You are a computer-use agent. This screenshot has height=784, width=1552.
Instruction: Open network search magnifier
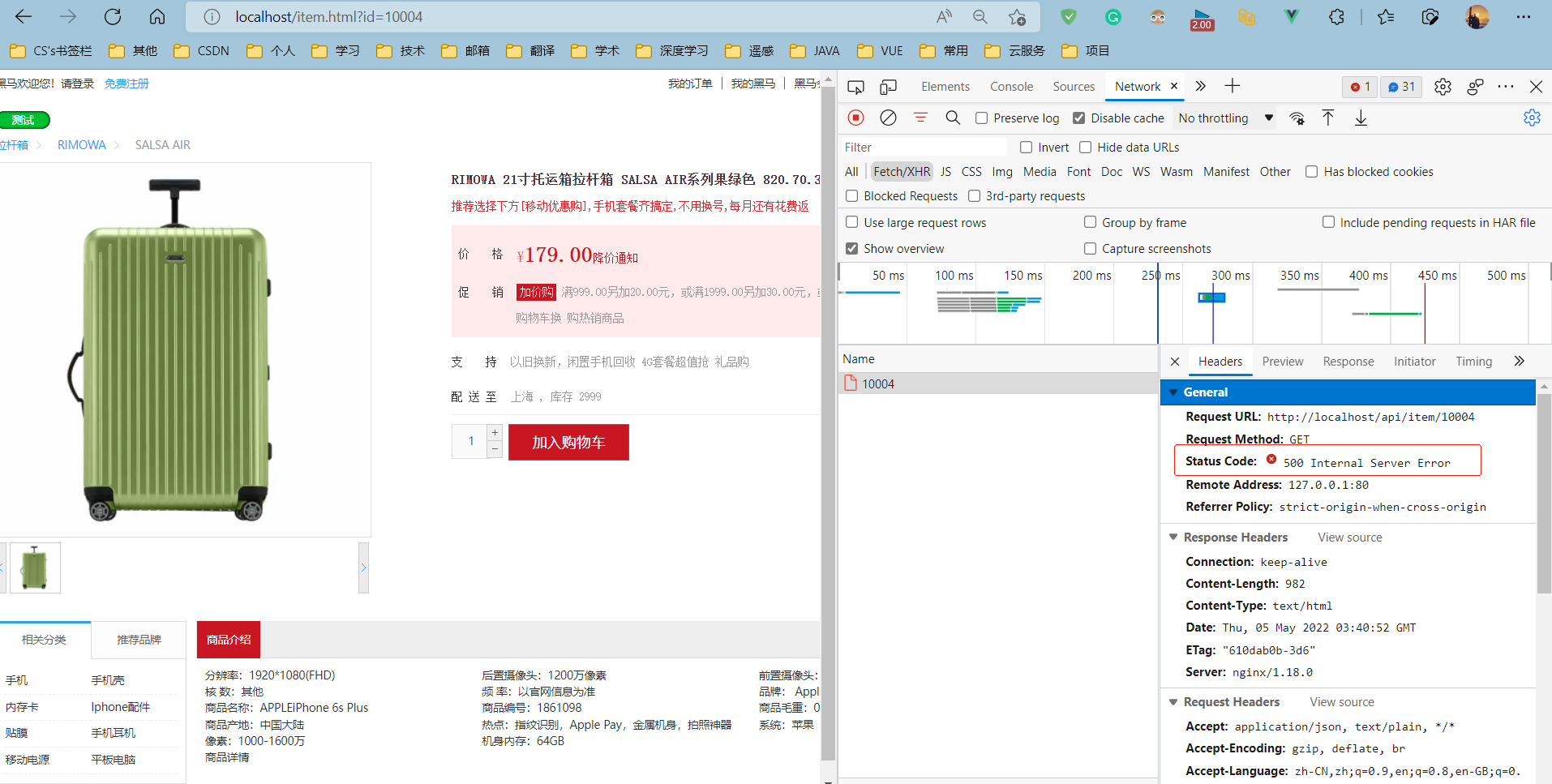[953, 118]
